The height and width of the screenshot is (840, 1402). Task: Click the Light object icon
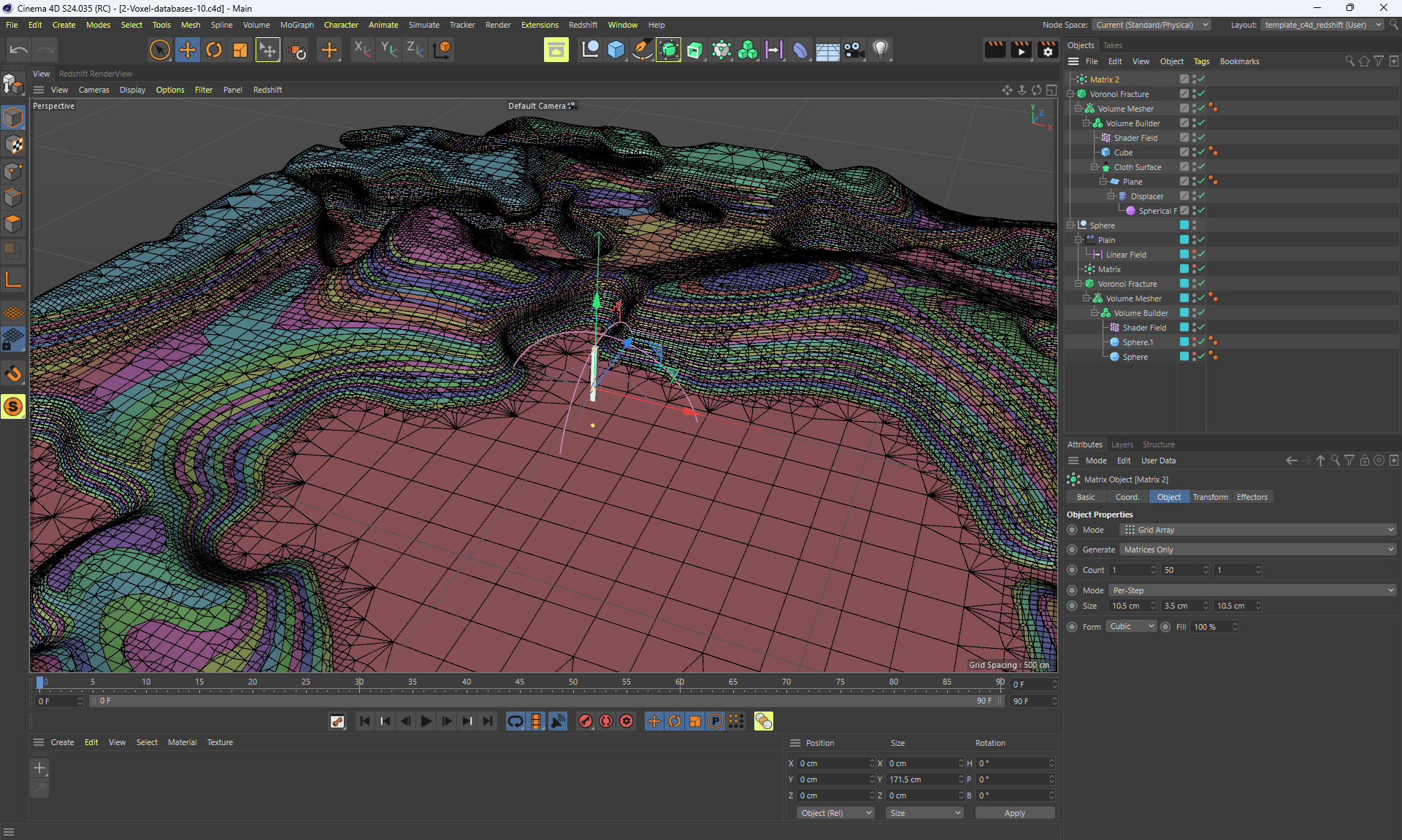[x=881, y=50]
